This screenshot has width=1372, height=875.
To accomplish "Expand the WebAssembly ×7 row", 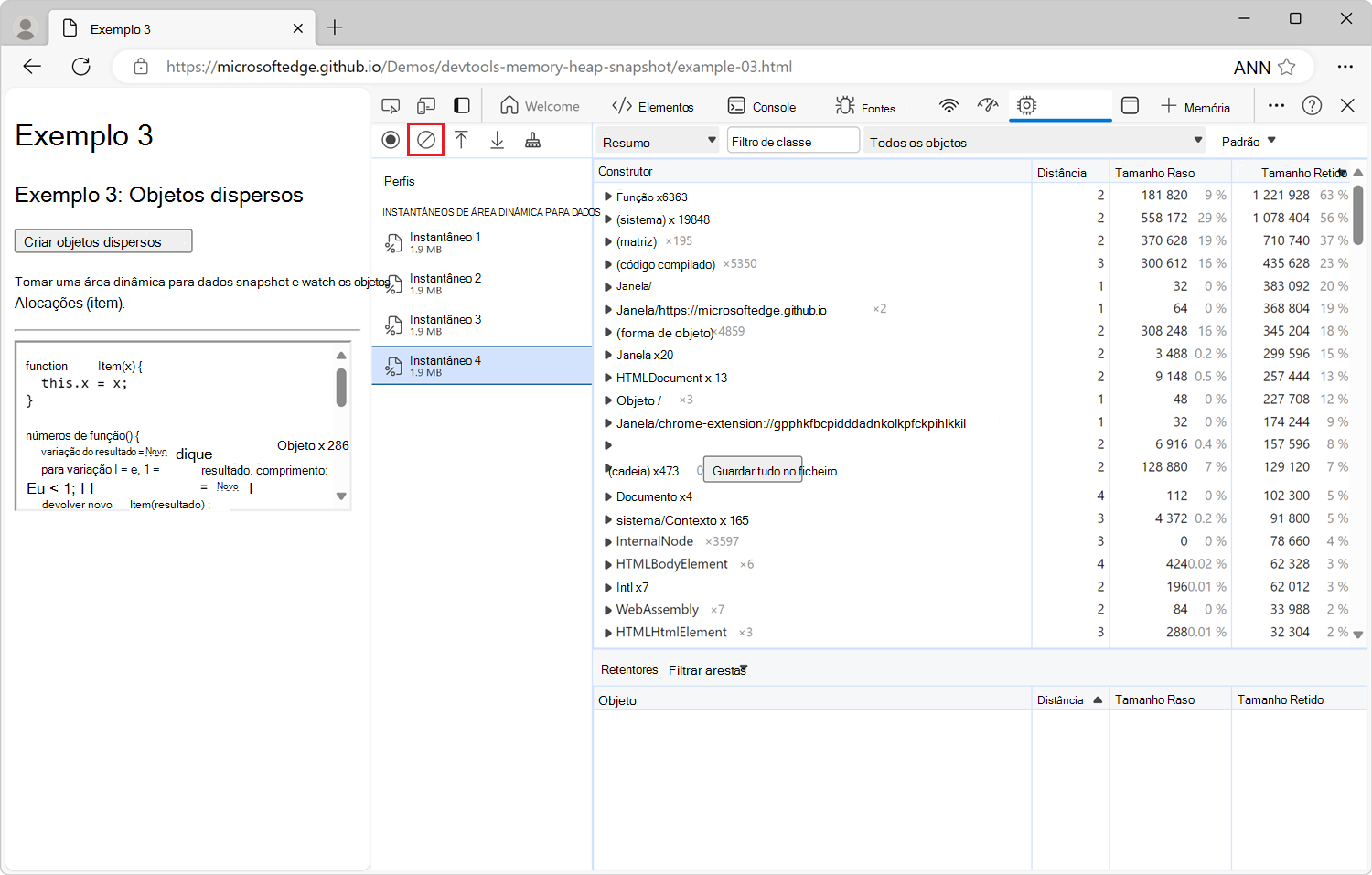I will point(608,610).
